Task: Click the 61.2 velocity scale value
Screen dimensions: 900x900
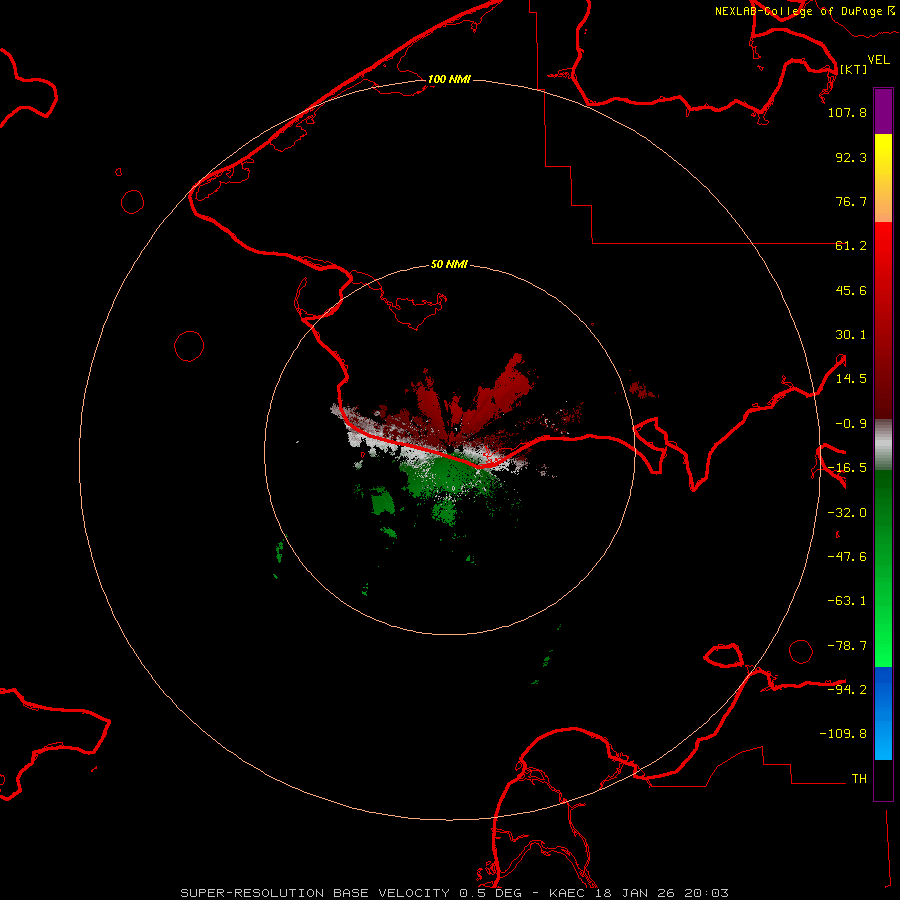Action: tap(851, 246)
